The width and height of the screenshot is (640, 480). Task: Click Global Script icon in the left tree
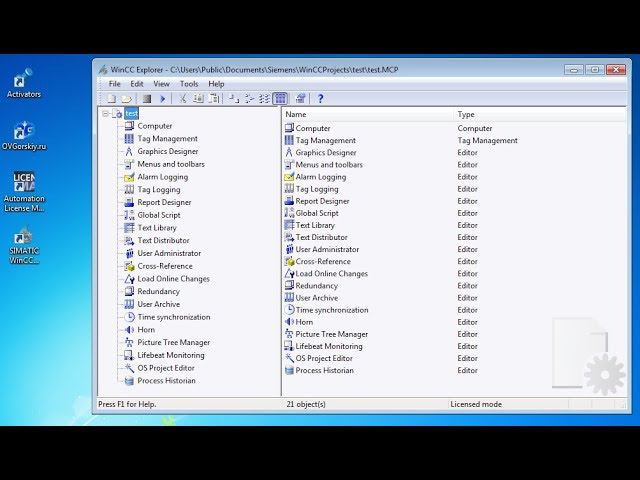pyautogui.click(x=129, y=215)
